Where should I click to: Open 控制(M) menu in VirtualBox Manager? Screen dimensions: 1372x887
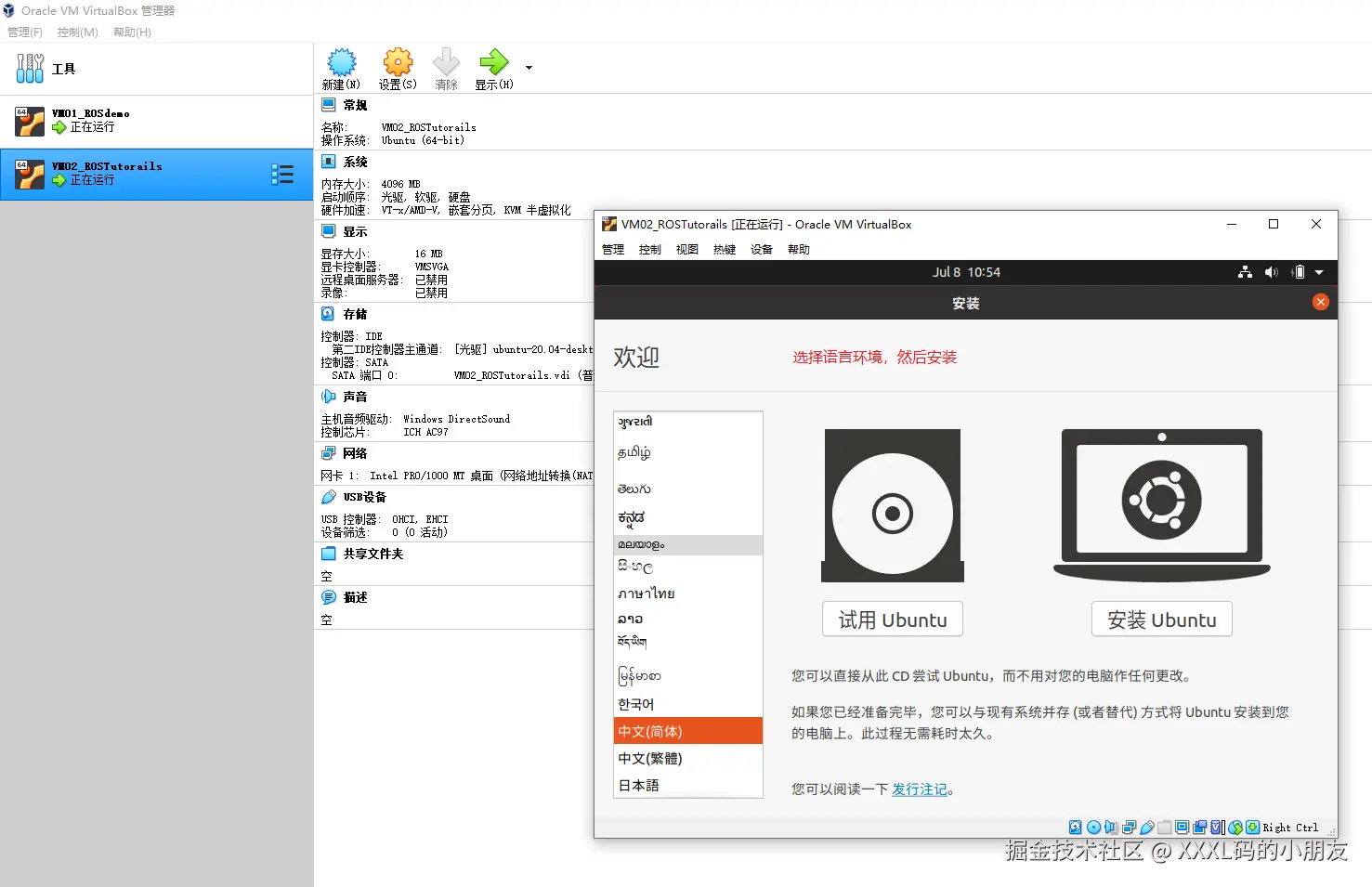point(77,33)
